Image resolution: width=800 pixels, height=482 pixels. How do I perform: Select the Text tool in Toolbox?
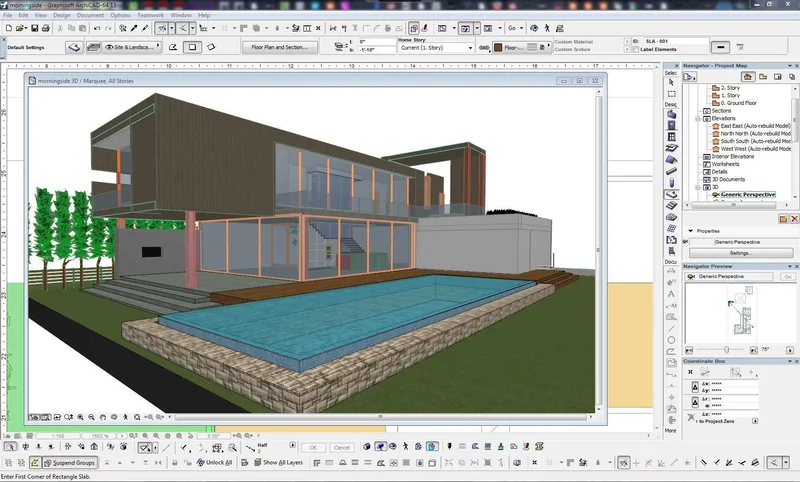tap(671, 294)
